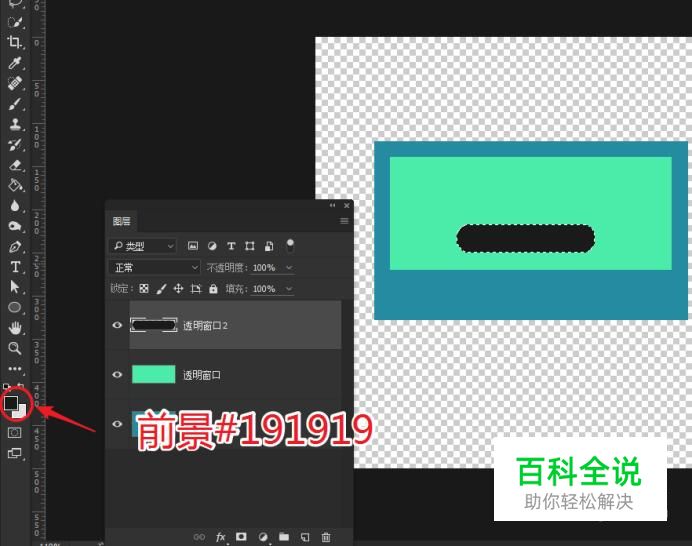
Task: Filter layers by shape layers
Action: click(250, 246)
